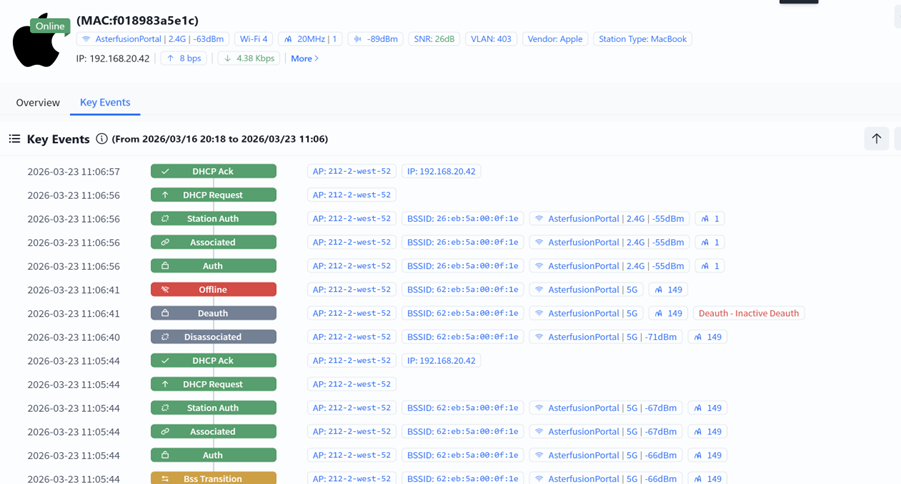Viewport: 901px width, 484px height.
Task: Click the Station Type: MacBook tag
Action: [642, 39]
